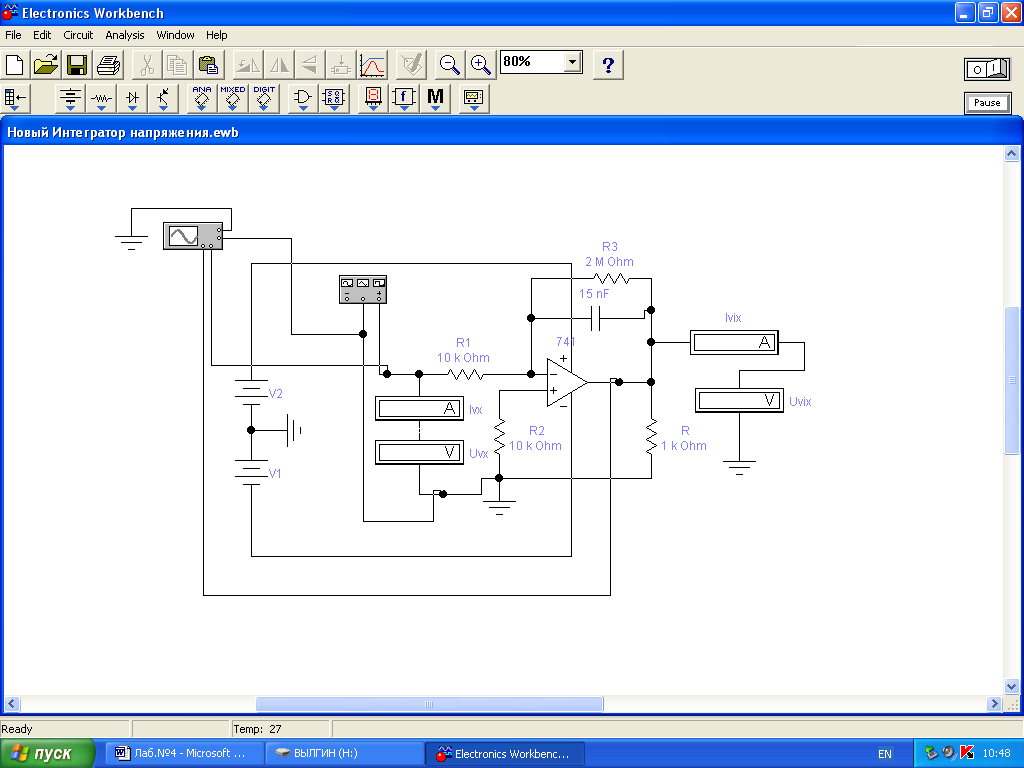Select battery V1
Viewport: 1024px width, 768px height.
tap(251, 472)
